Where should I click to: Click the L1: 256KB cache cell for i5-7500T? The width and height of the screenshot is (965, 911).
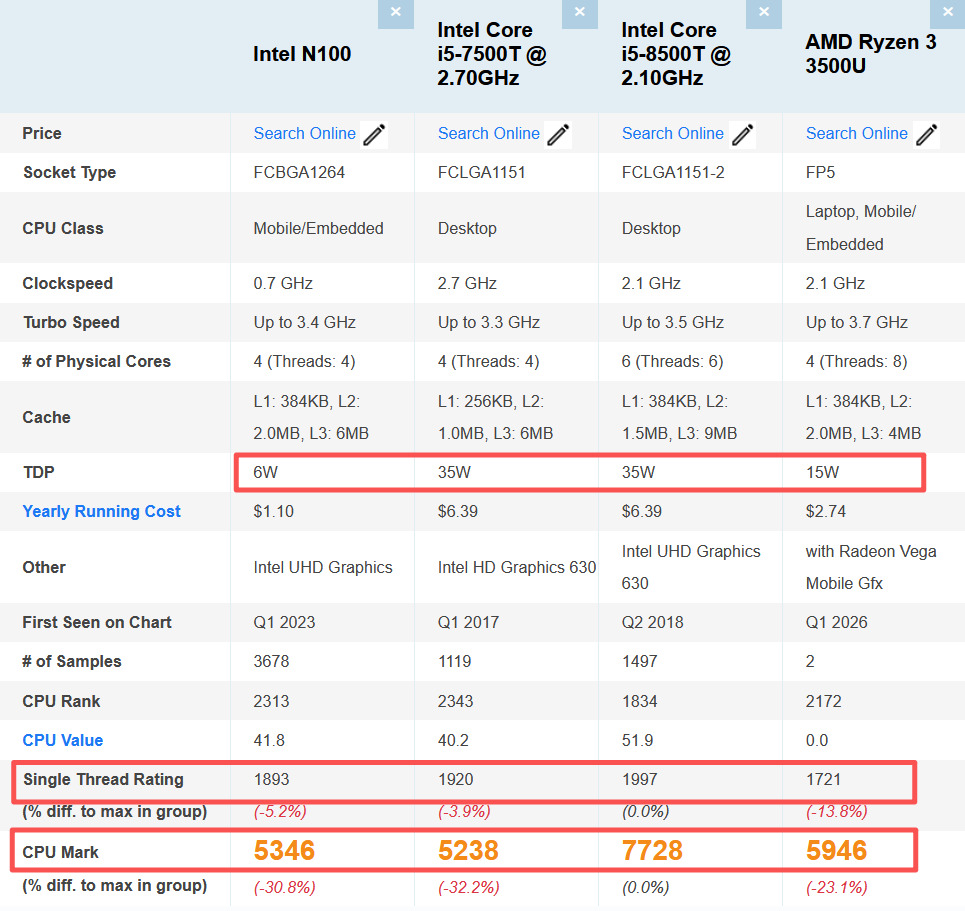click(495, 417)
